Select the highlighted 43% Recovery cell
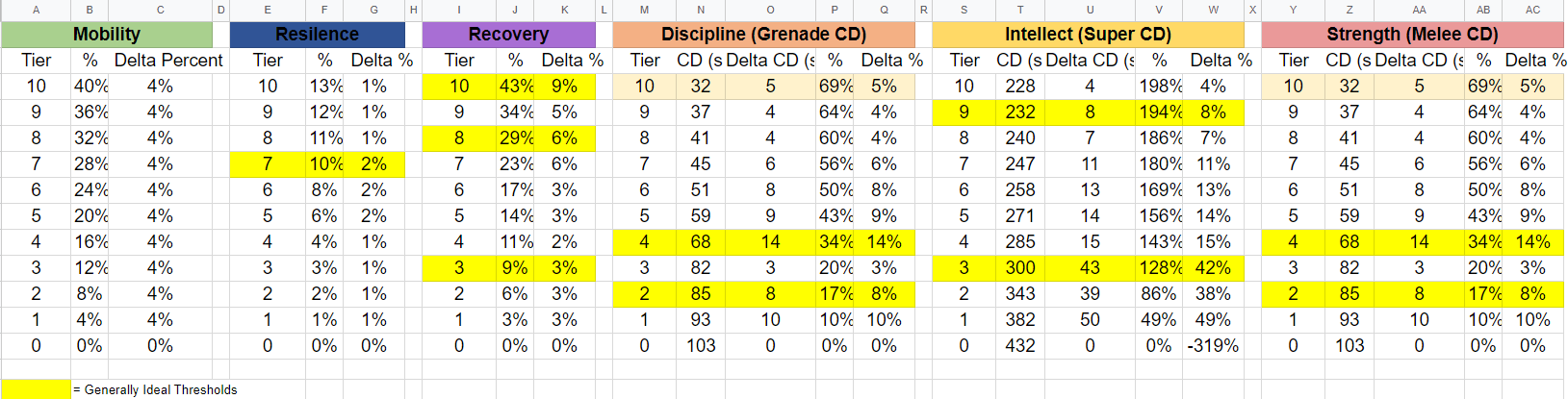Screen dimensions: 1568x399 pyautogui.click(x=516, y=87)
